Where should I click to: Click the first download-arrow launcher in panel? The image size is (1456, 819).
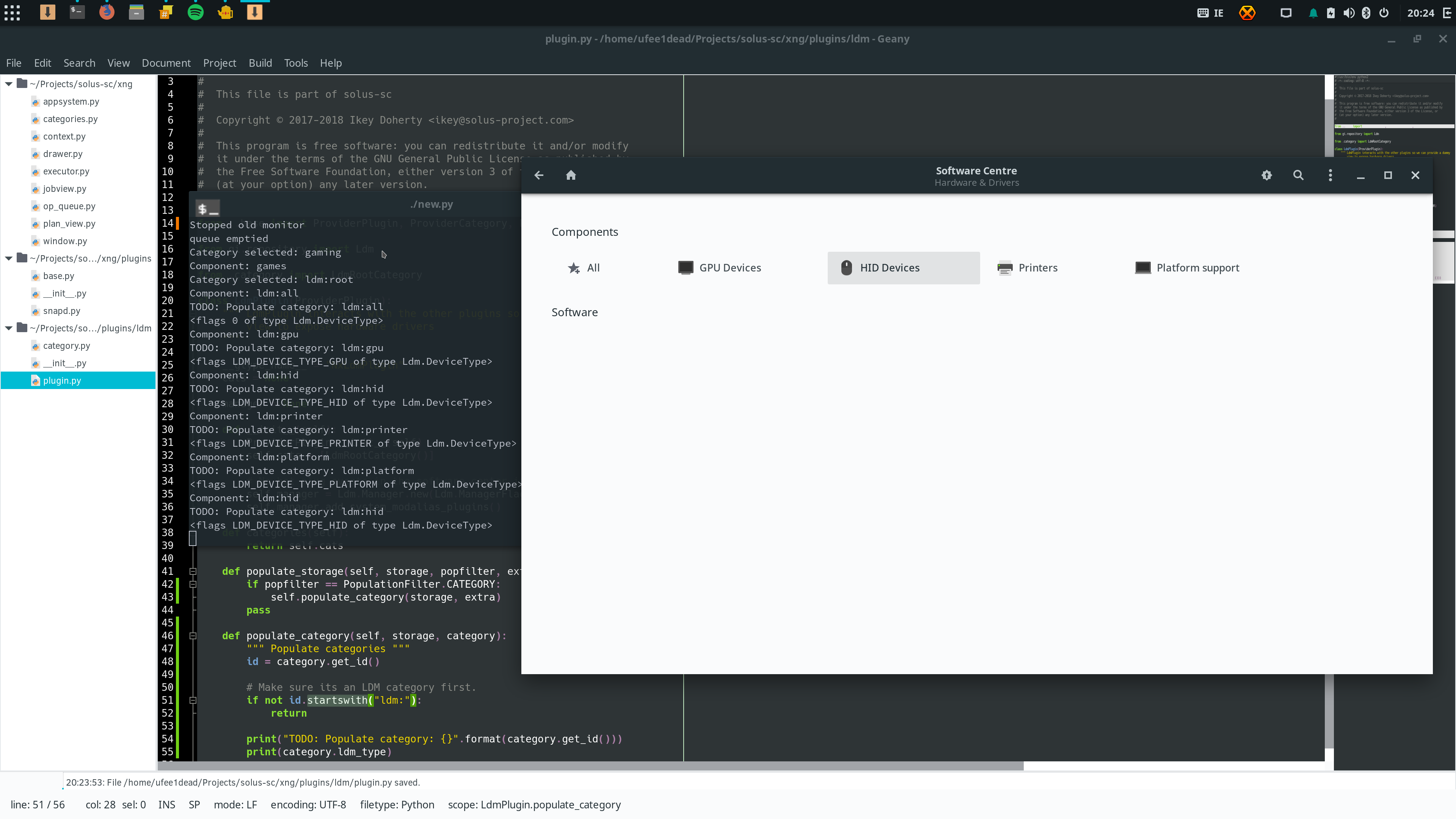click(x=47, y=12)
